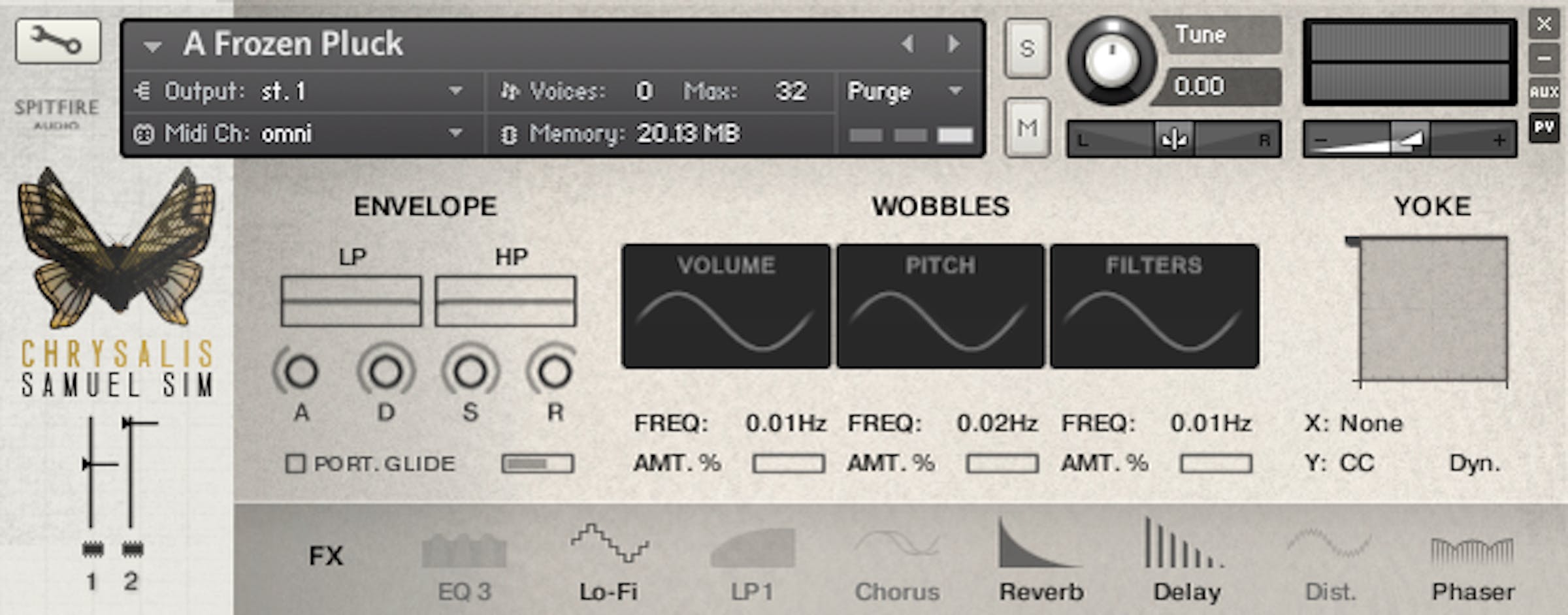The height and width of the screenshot is (615, 1568).
Task: Click vertical slider 1 on left panel
Action: tap(91, 472)
